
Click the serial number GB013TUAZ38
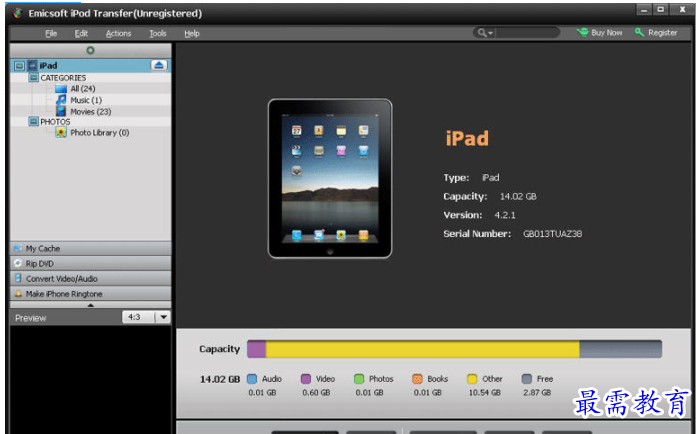point(553,233)
